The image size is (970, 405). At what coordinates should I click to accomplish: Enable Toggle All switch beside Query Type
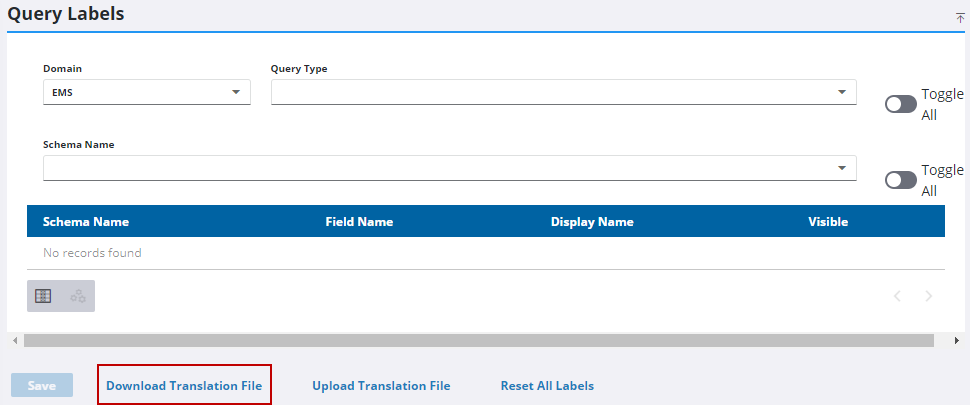(x=900, y=104)
